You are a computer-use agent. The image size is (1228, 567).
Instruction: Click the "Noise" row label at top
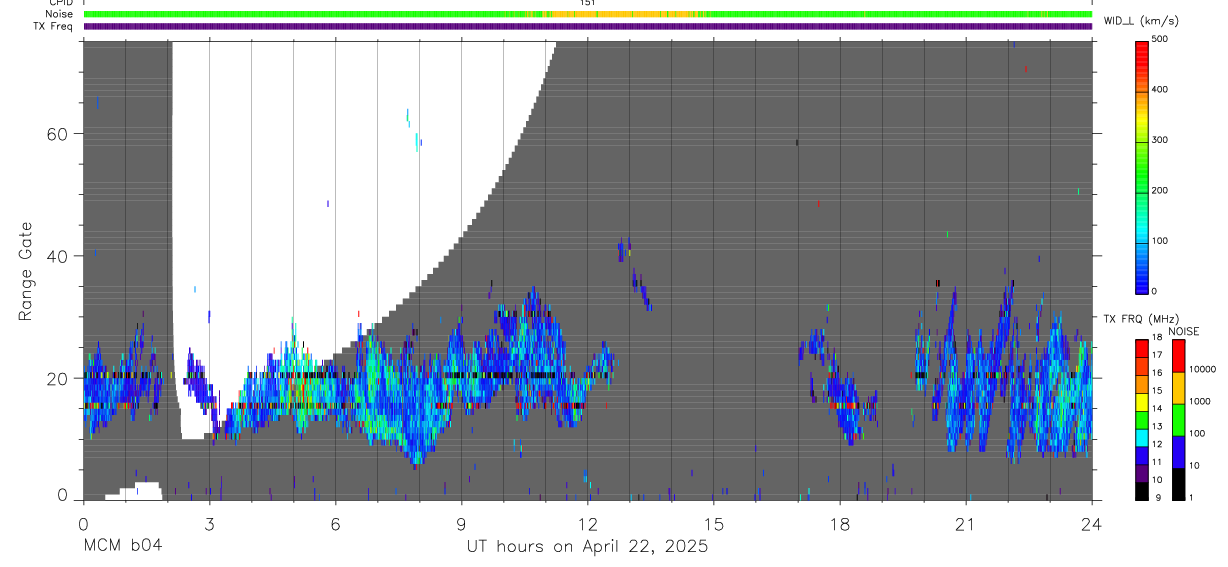pyautogui.click(x=60, y=14)
